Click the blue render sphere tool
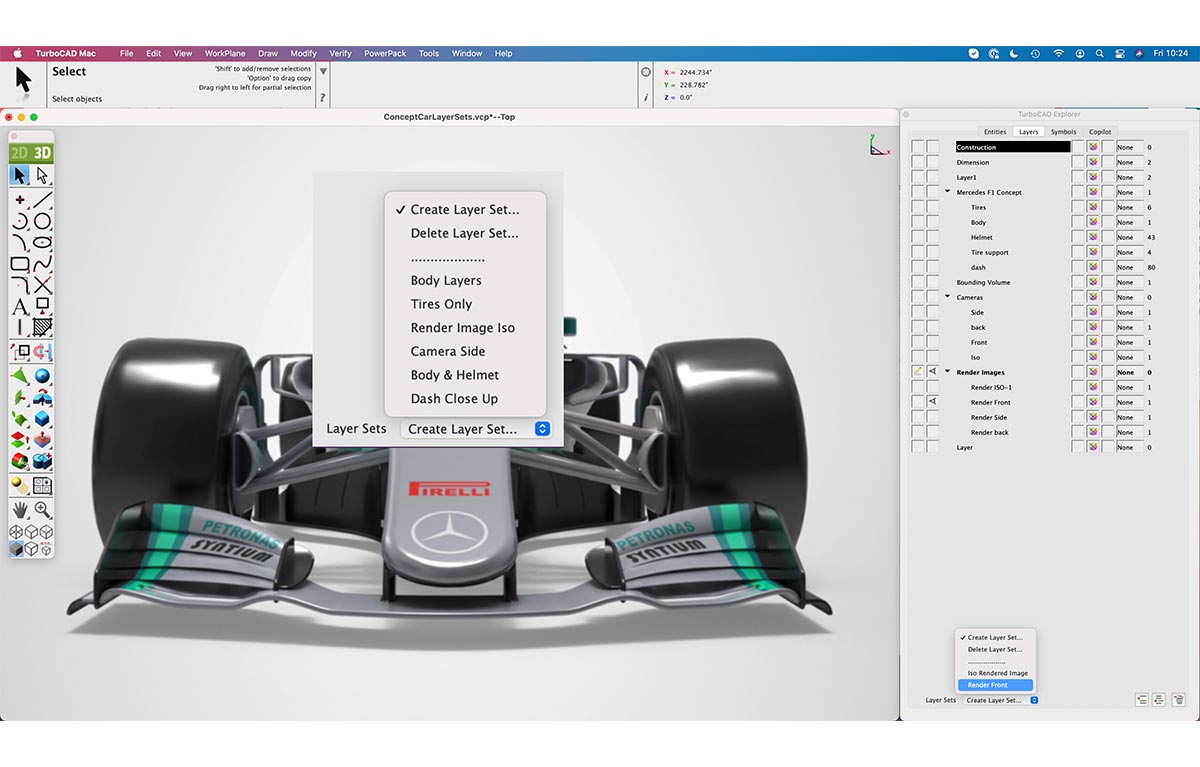The image size is (1200, 767). click(x=44, y=375)
